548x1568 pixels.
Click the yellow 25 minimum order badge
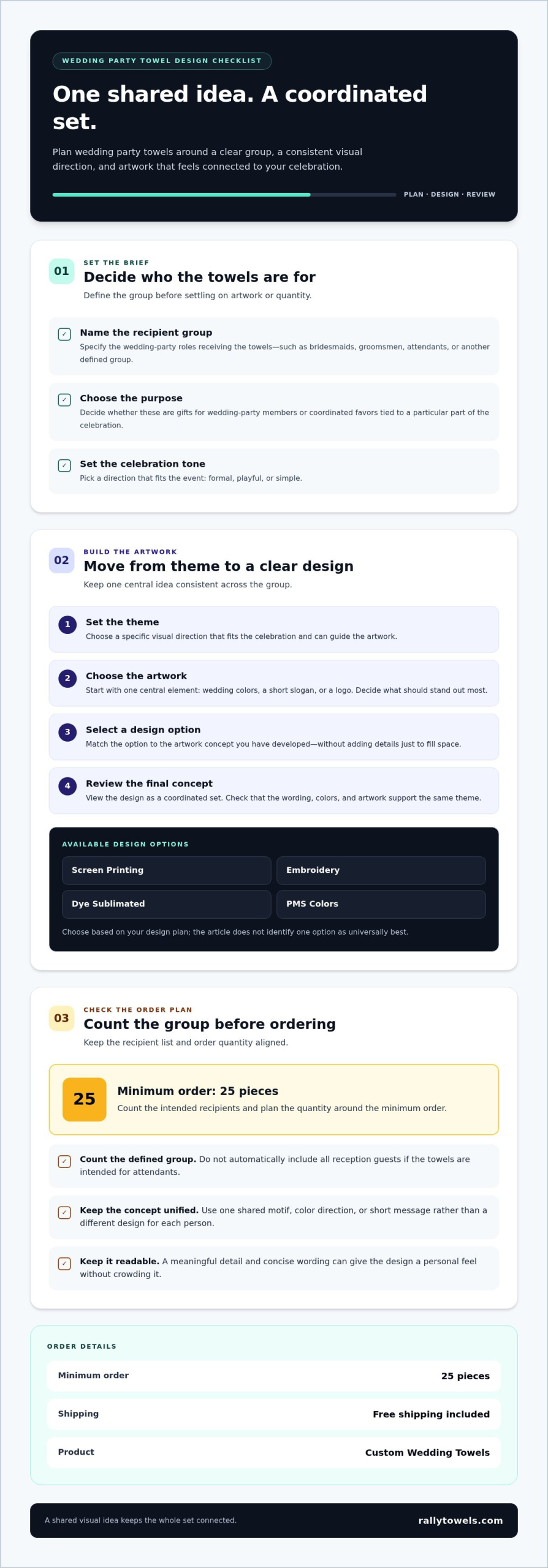pos(85,1099)
